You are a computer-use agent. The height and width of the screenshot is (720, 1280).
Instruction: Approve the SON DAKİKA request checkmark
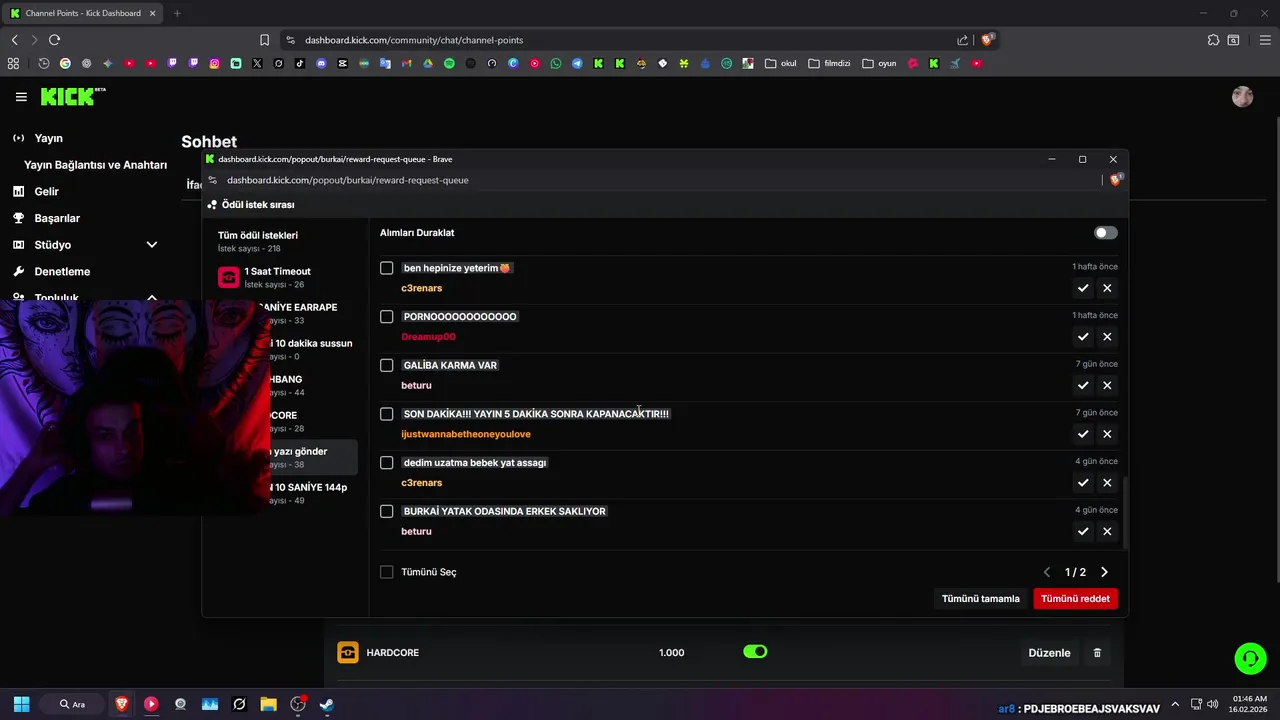1083,434
